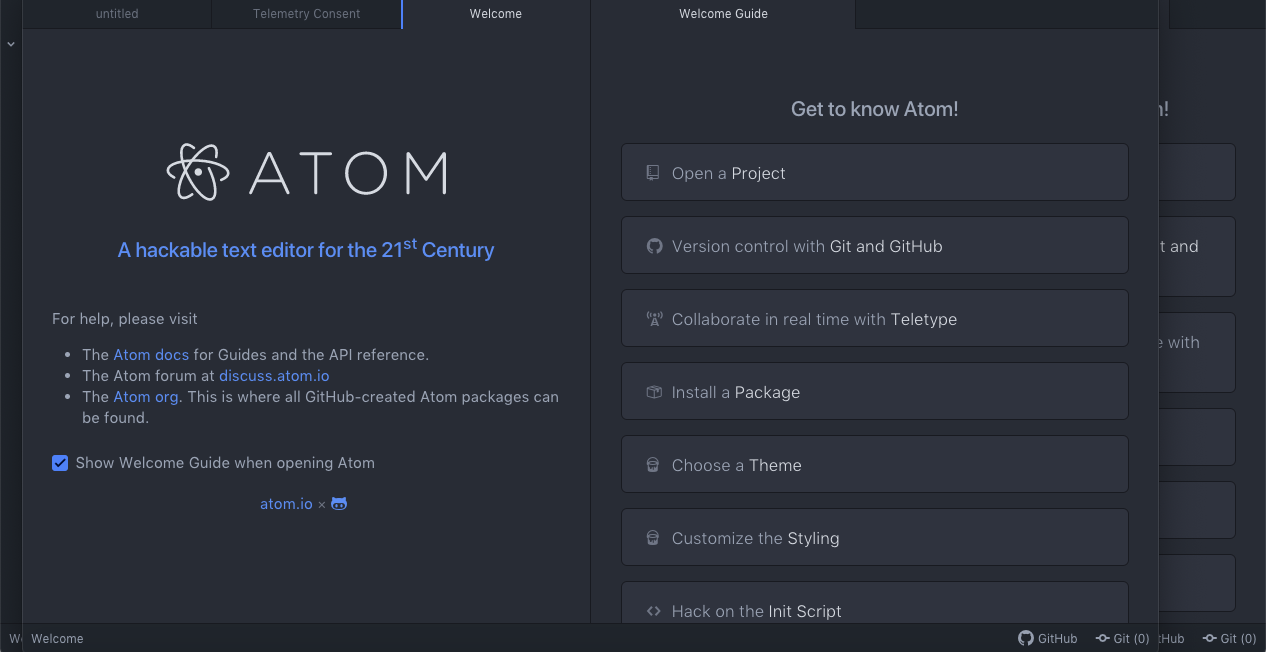Uncheck Show Welcome Guide when opening Atom
This screenshot has height=652, width=1266.
point(60,463)
